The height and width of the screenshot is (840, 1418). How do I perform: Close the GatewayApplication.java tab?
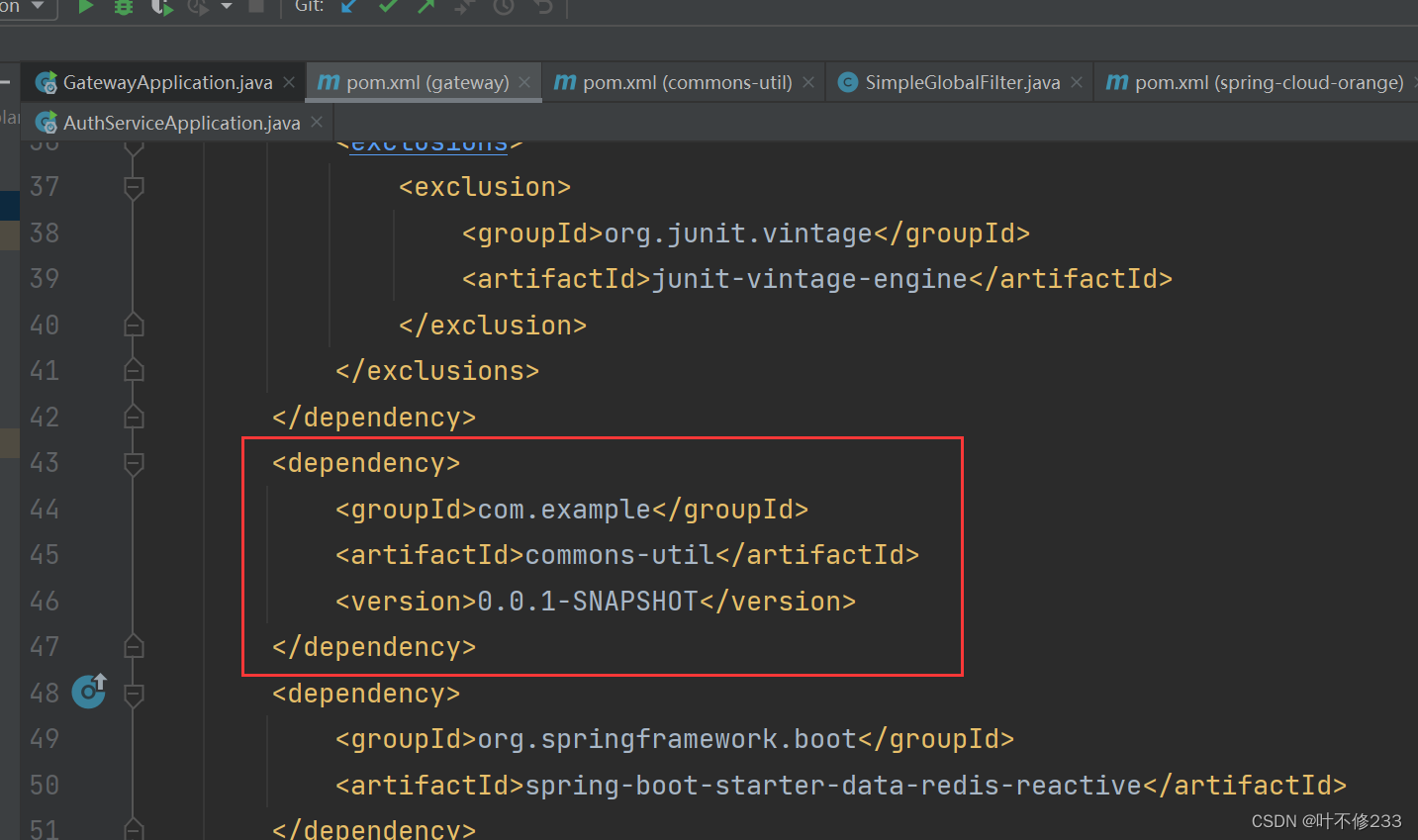tap(289, 82)
